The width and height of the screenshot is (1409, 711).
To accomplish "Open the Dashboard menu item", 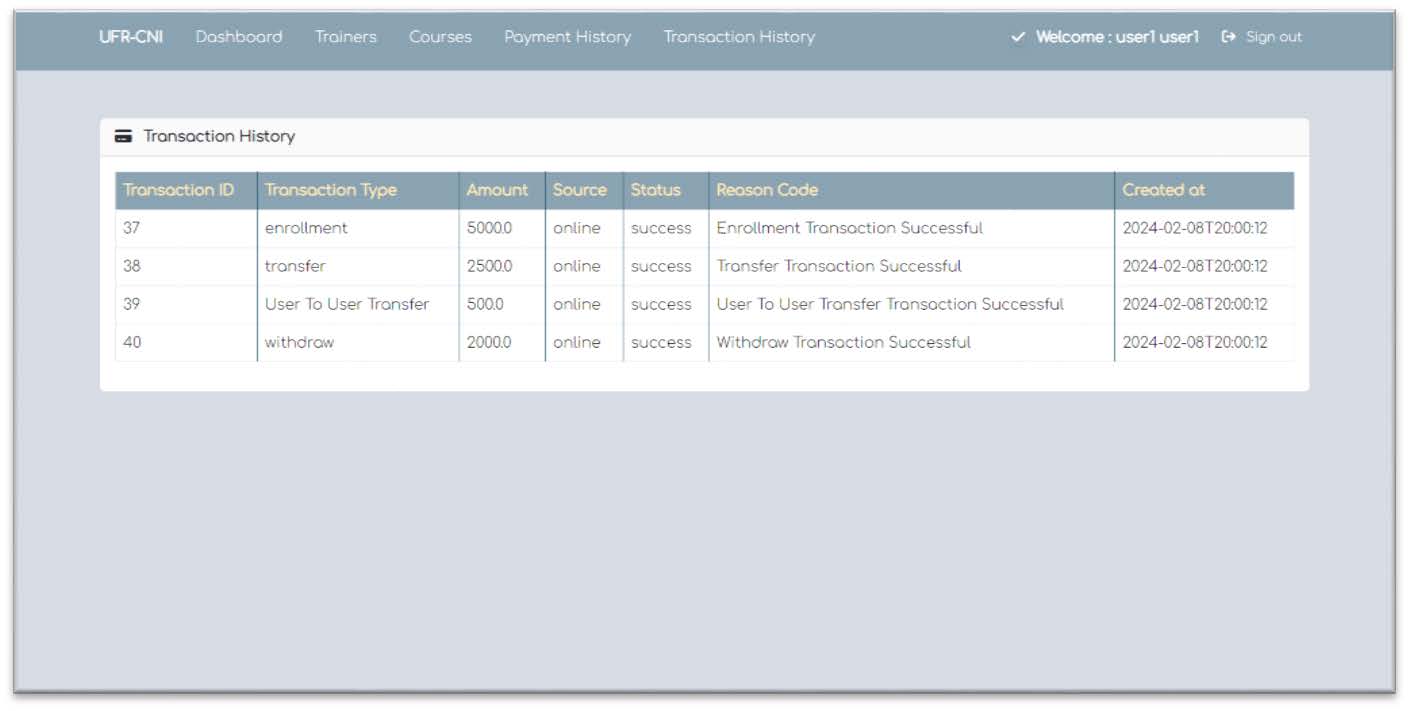I will point(239,36).
